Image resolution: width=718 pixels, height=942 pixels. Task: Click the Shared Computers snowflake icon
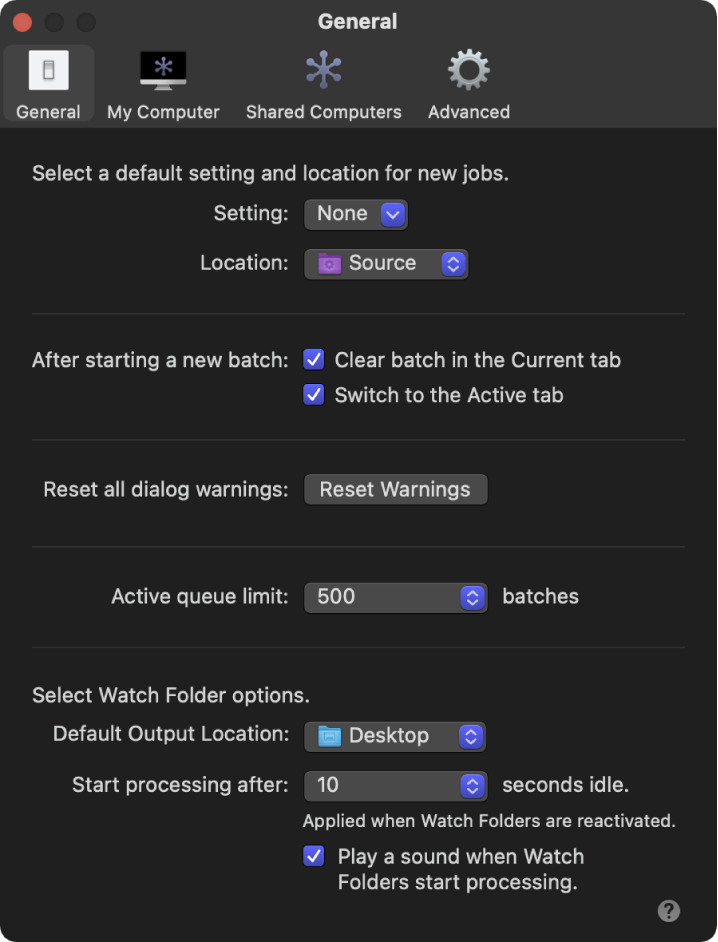click(323, 71)
